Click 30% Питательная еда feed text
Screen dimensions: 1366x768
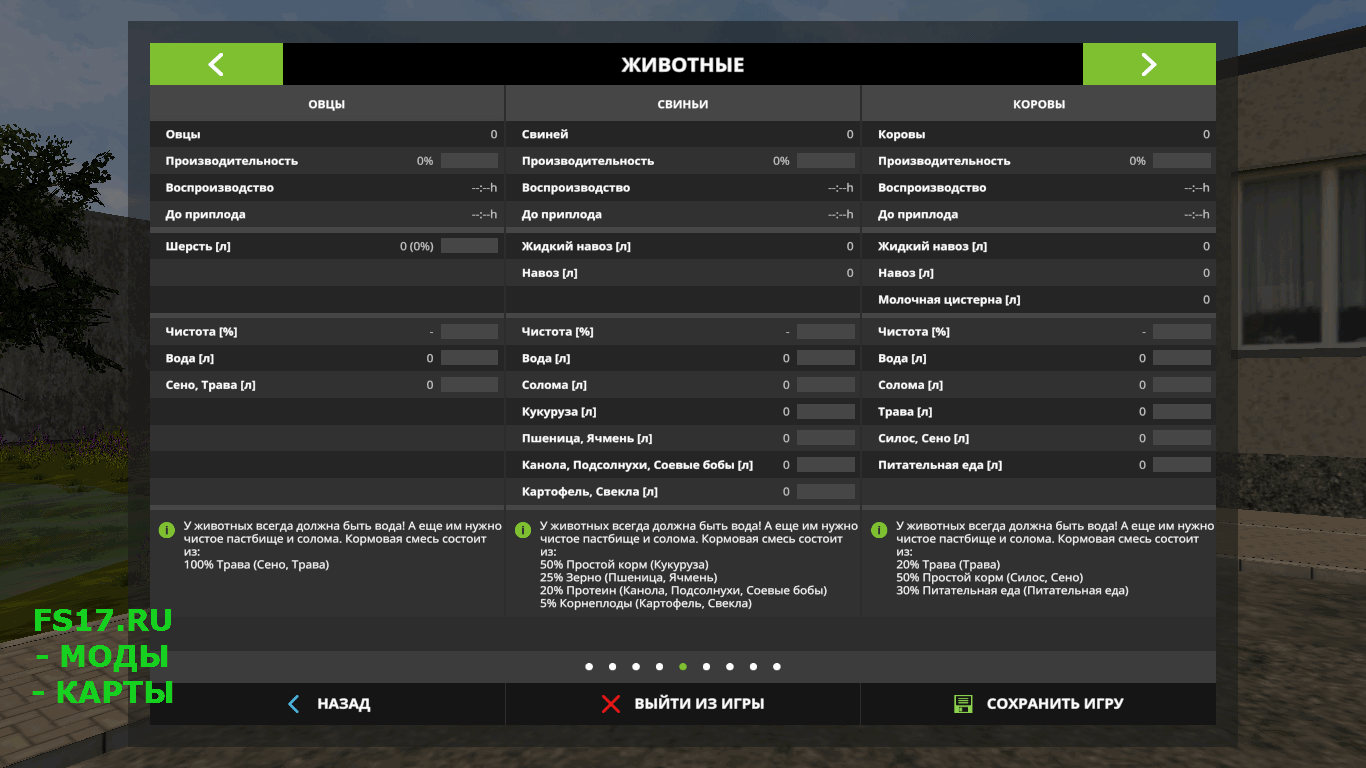tap(1012, 591)
